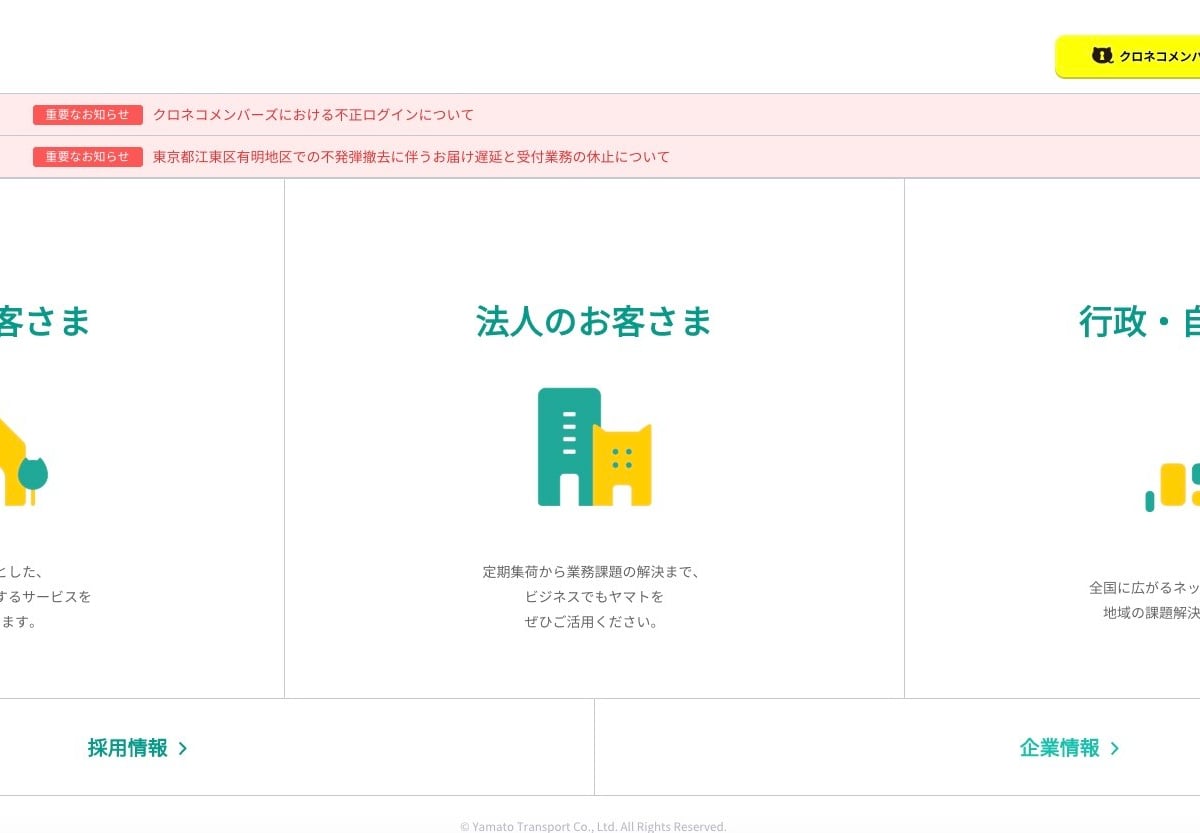Click the chevron arrow beside 企業情報
1200x833 pixels.
(1115, 748)
